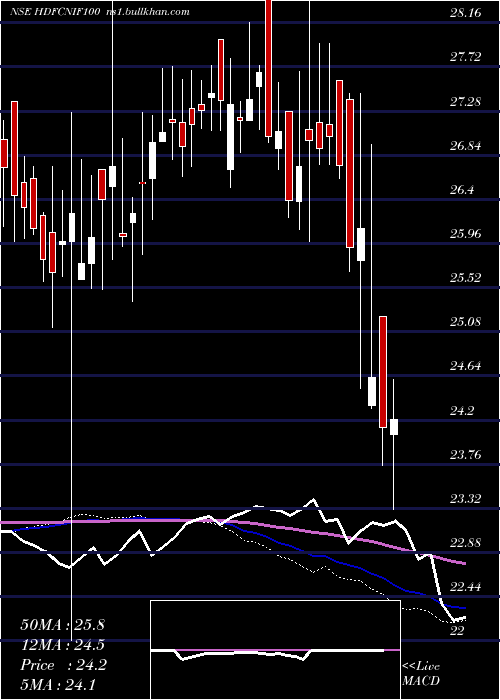500x700 pixels.
Task: Click the 23.76 price axis label
Action: 465,455
